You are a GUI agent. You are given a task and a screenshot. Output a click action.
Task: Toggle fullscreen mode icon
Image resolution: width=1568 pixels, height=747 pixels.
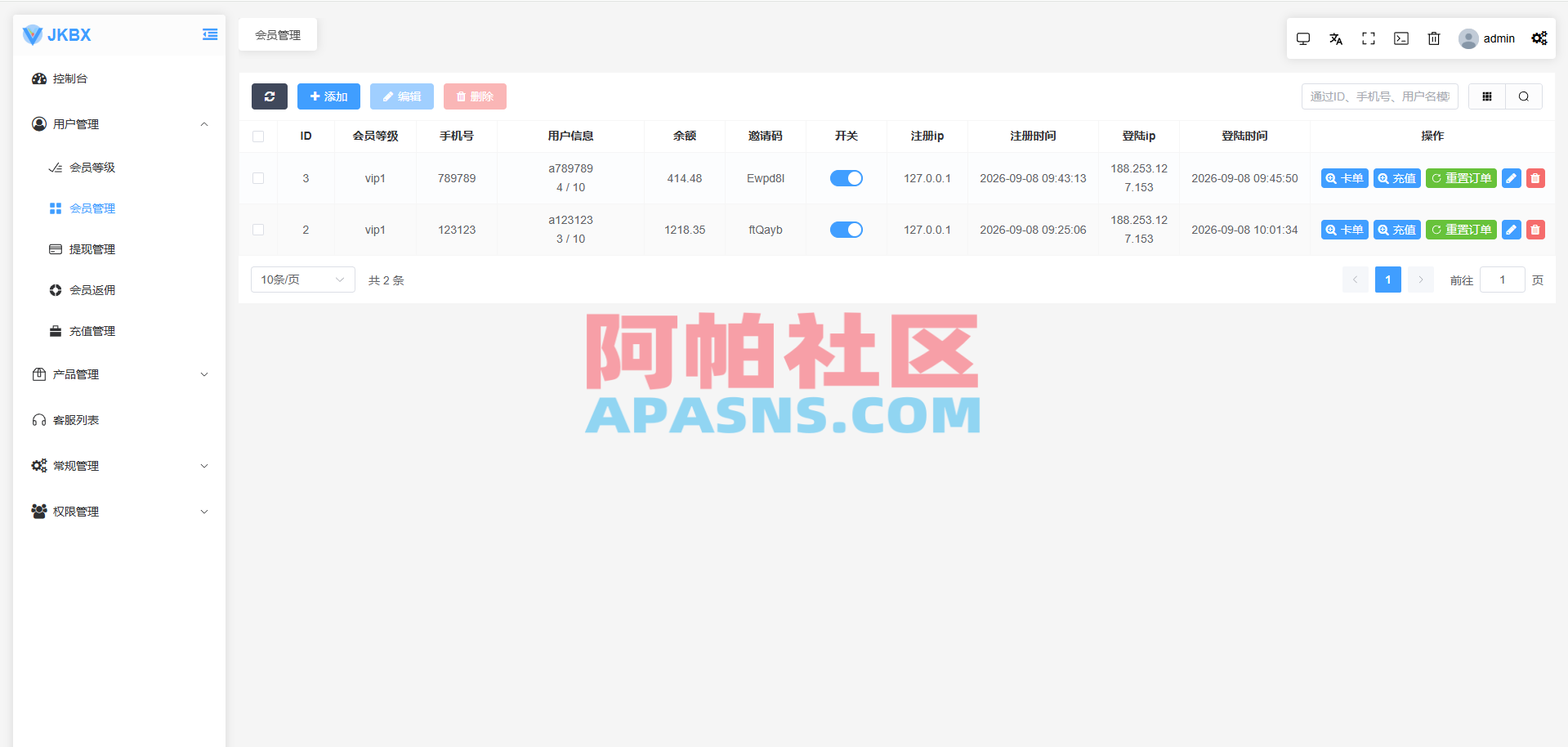tap(1369, 38)
